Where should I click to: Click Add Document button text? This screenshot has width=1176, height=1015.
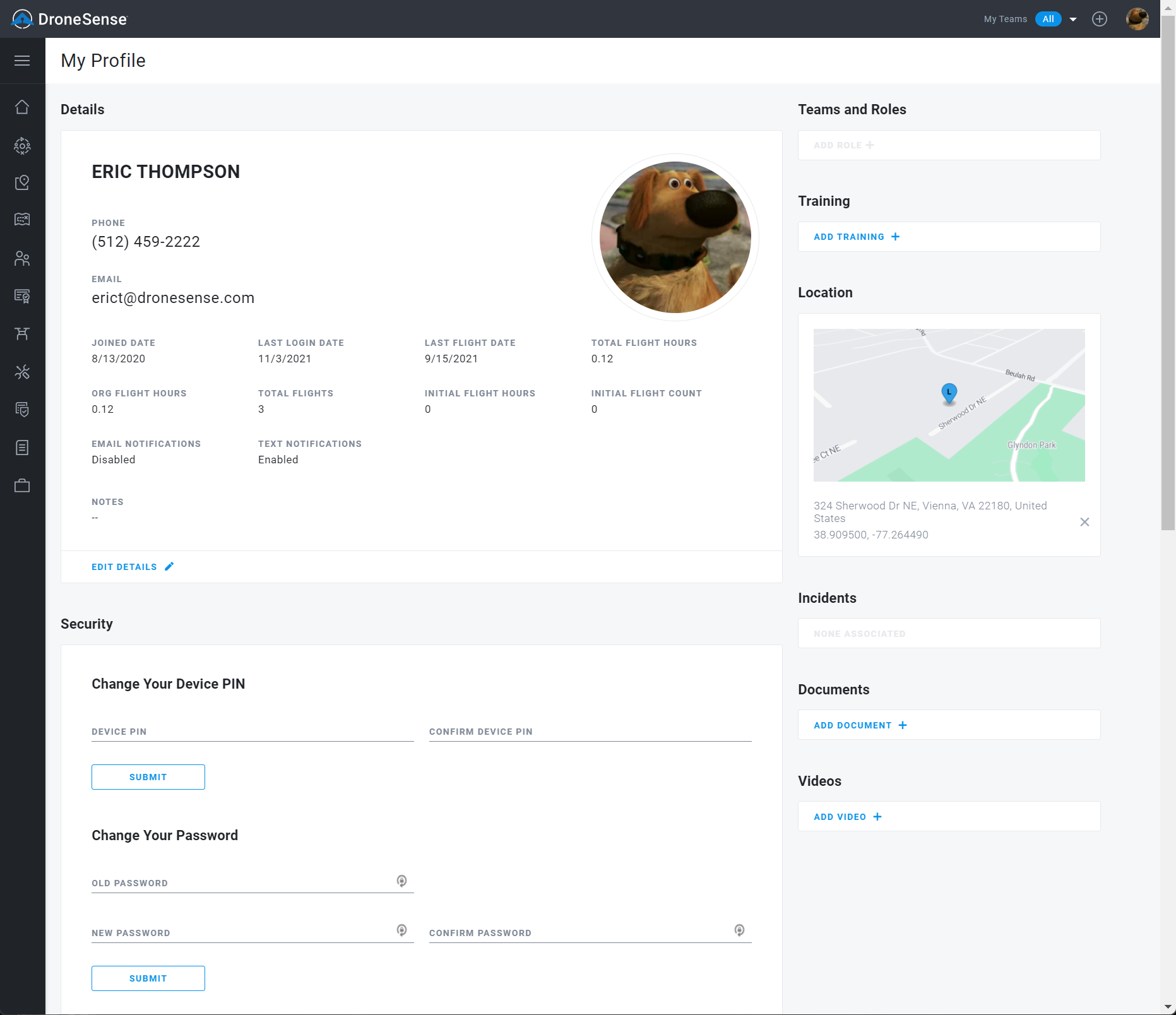click(853, 725)
